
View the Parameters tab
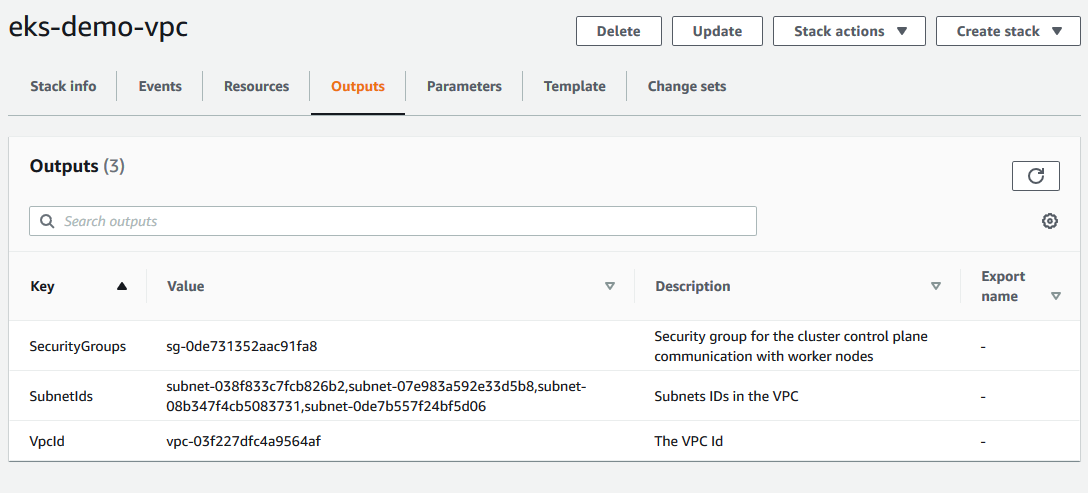[x=464, y=87]
